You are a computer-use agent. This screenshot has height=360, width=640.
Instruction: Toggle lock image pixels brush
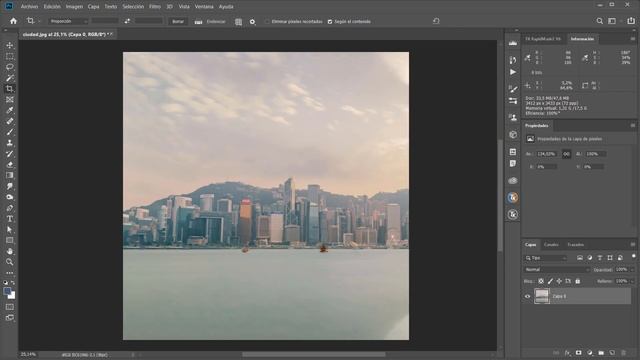550,281
